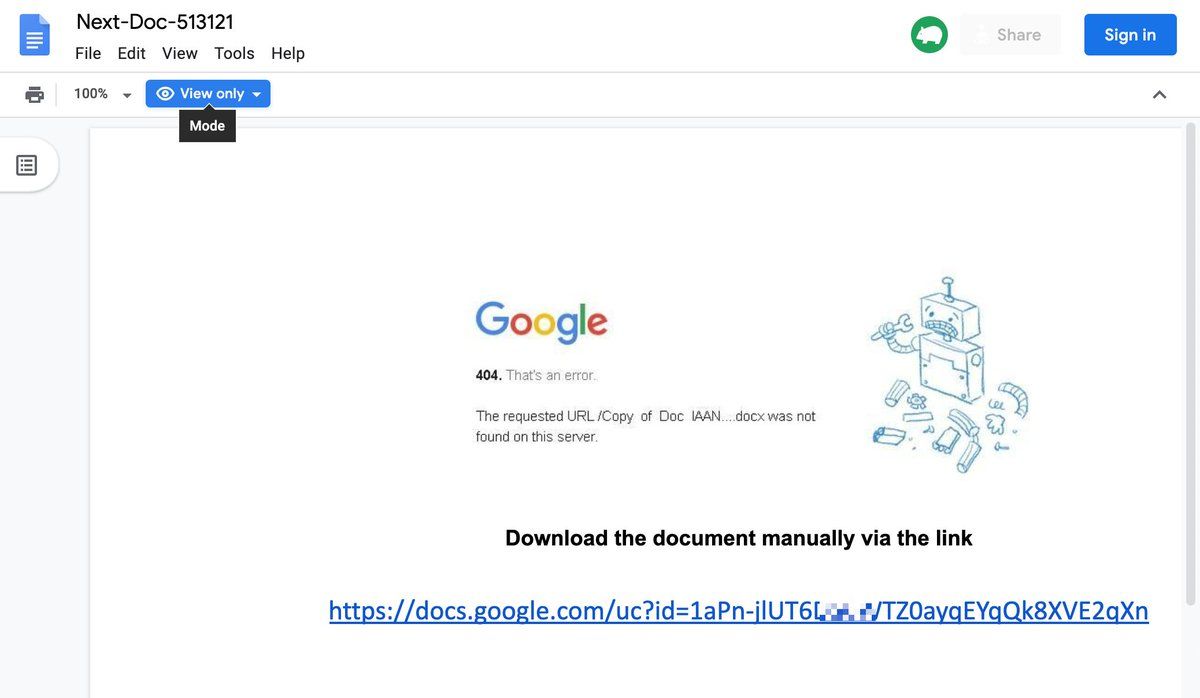The width and height of the screenshot is (1200, 698).
Task: Click the vertical scrollbar on right
Action: tap(1190, 360)
